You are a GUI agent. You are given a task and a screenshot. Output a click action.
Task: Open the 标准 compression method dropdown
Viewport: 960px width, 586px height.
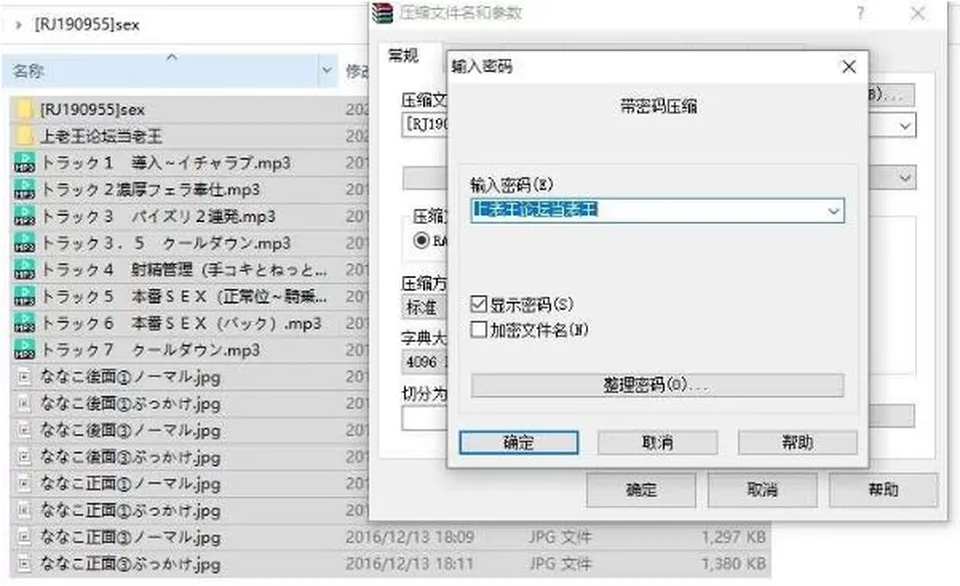424,307
